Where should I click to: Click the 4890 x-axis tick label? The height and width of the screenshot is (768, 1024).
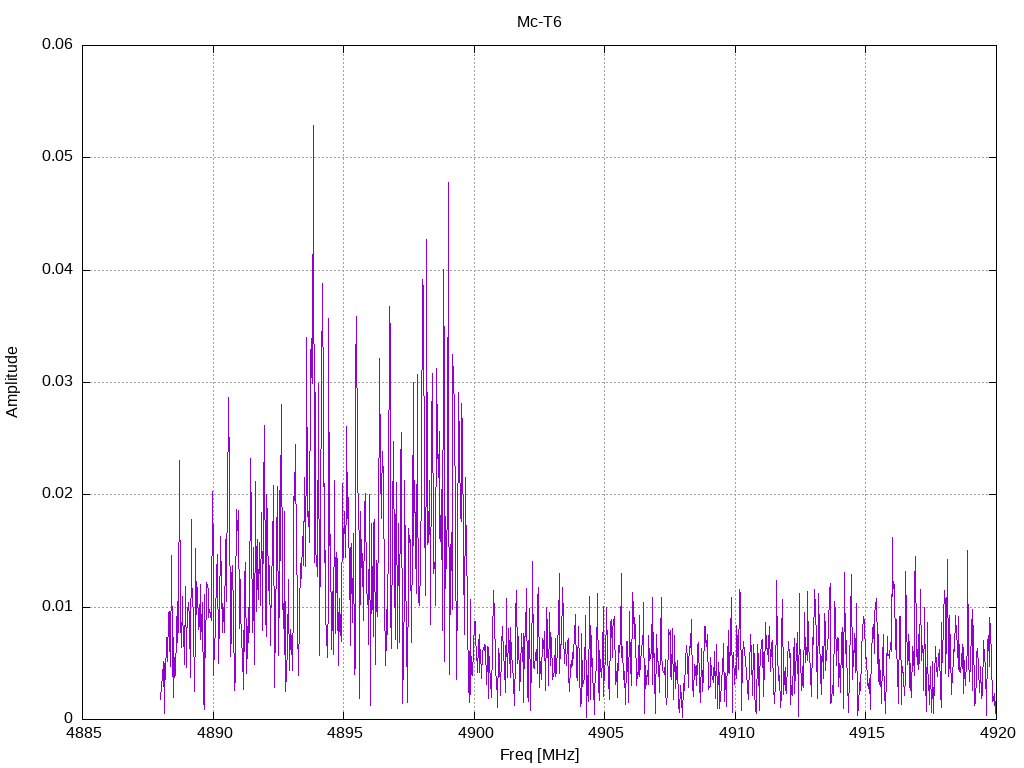pyautogui.click(x=214, y=733)
